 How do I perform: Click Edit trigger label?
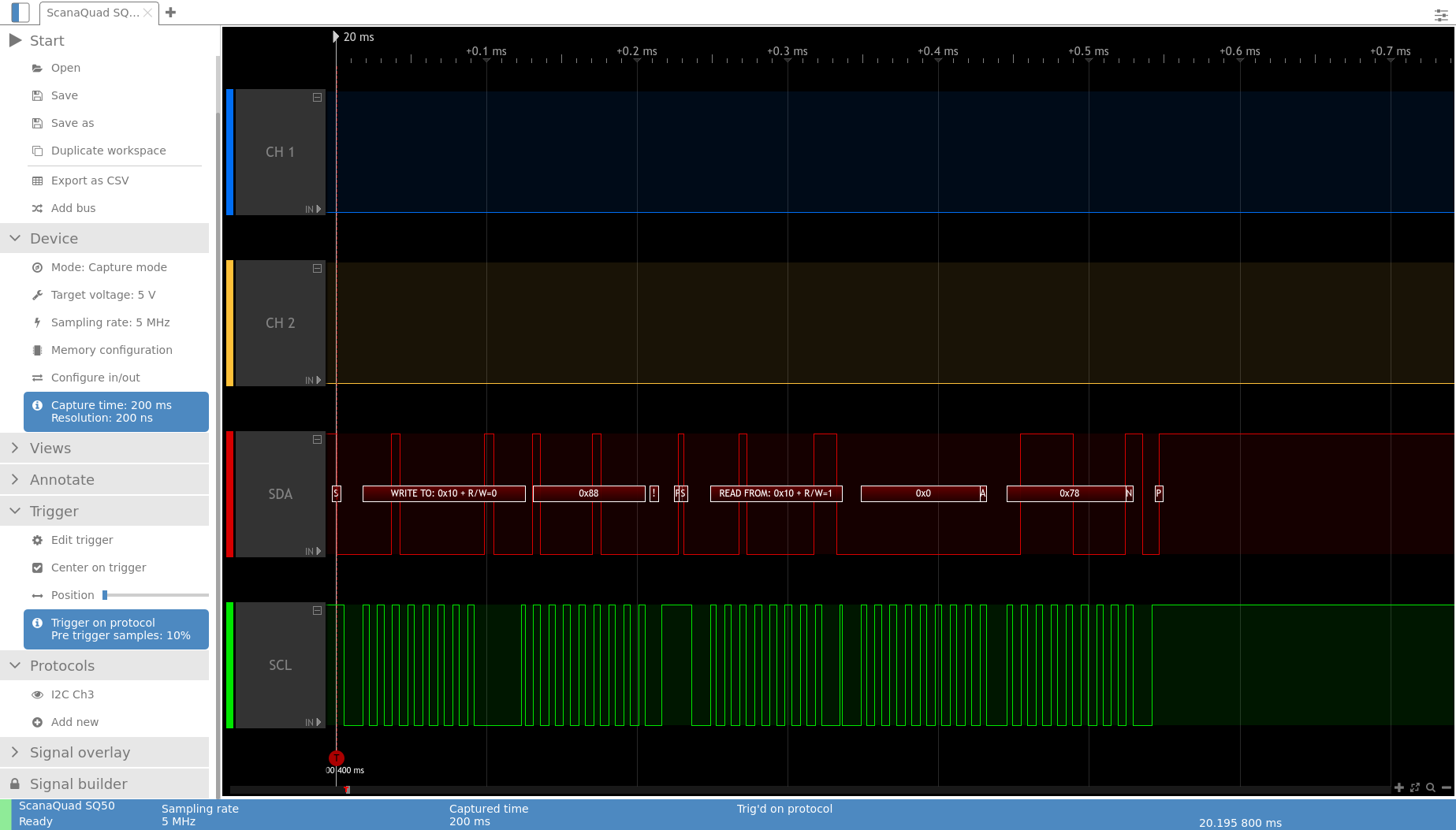coord(82,540)
